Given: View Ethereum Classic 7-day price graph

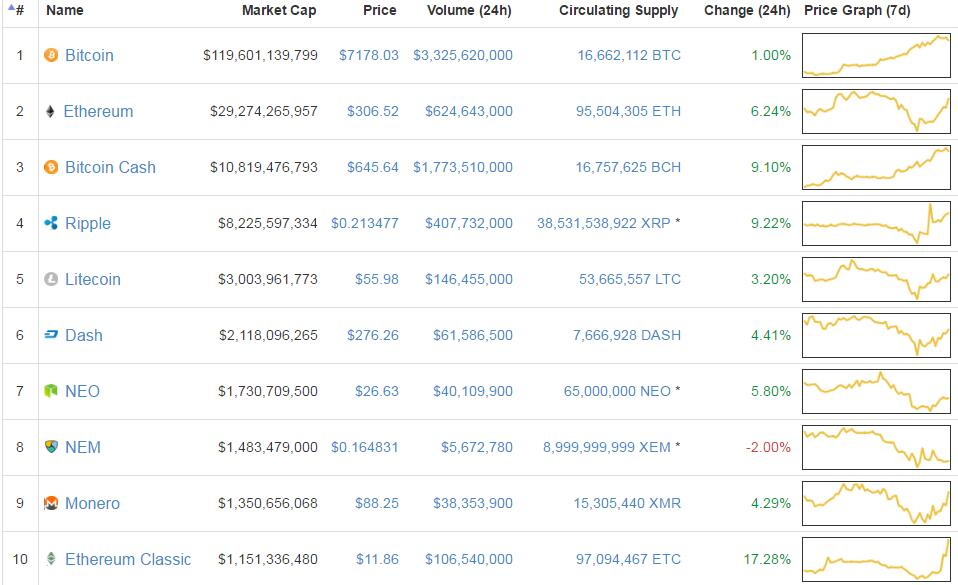Looking at the screenshot, I should [x=877, y=560].
